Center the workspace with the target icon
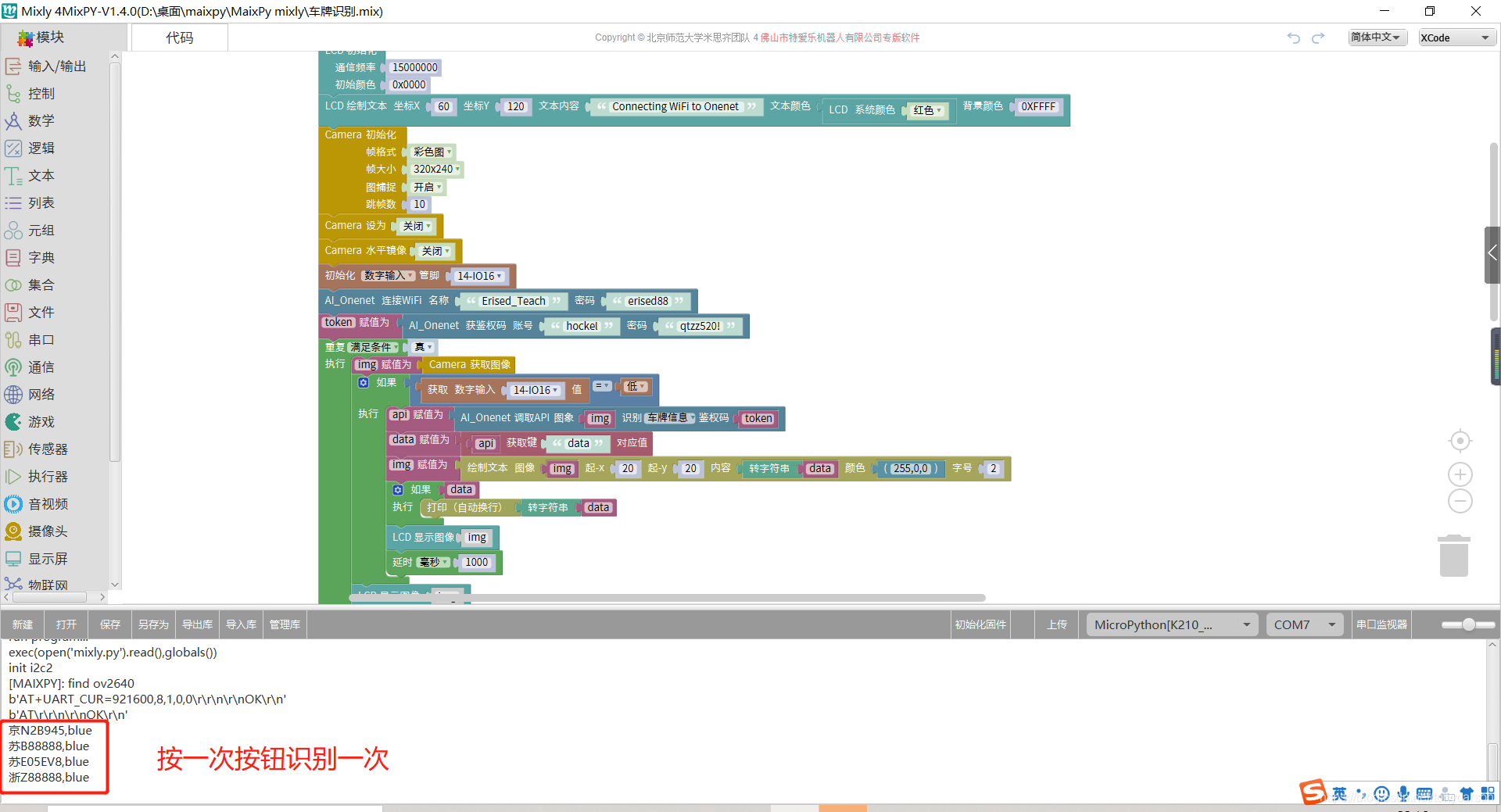The width and height of the screenshot is (1501, 812). (x=1460, y=441)
